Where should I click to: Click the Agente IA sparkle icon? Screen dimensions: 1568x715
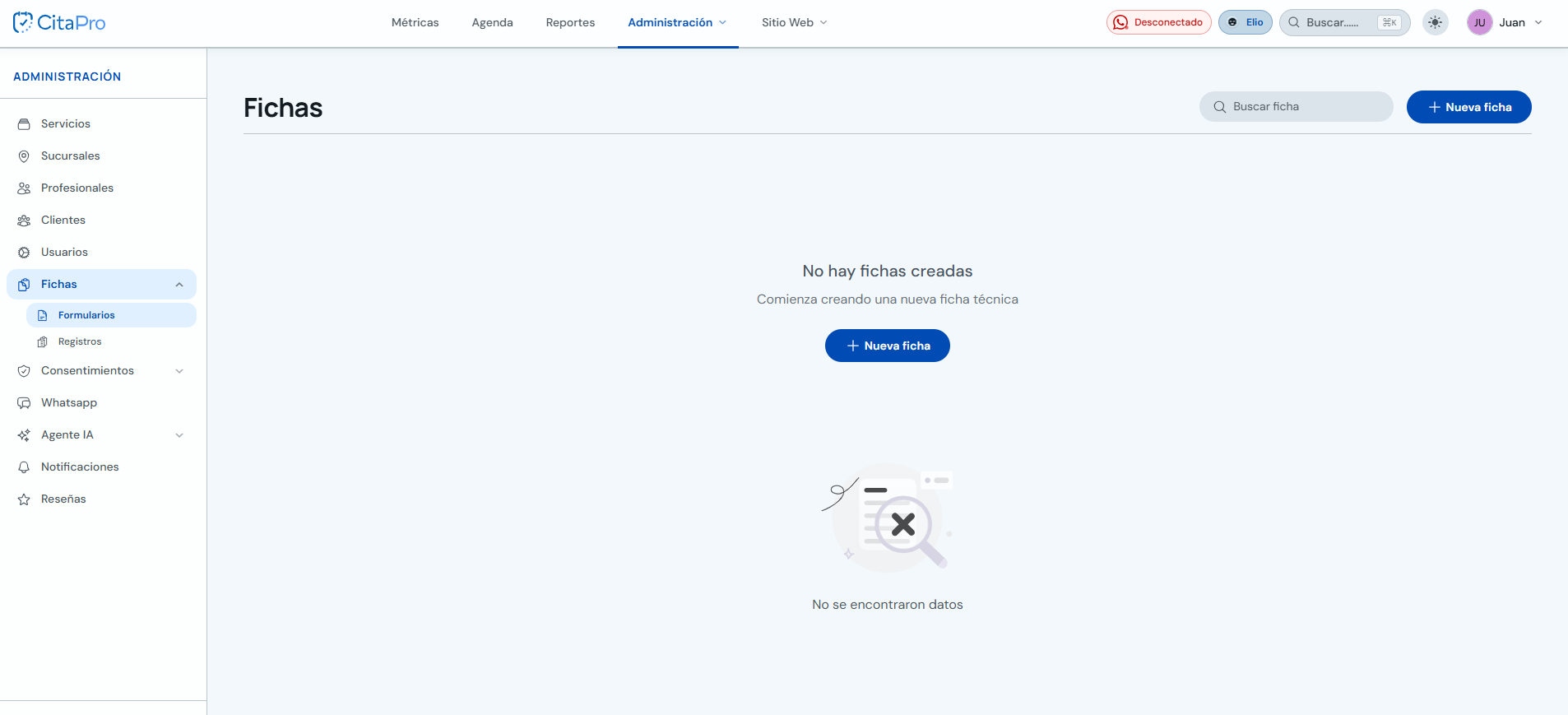24,435
